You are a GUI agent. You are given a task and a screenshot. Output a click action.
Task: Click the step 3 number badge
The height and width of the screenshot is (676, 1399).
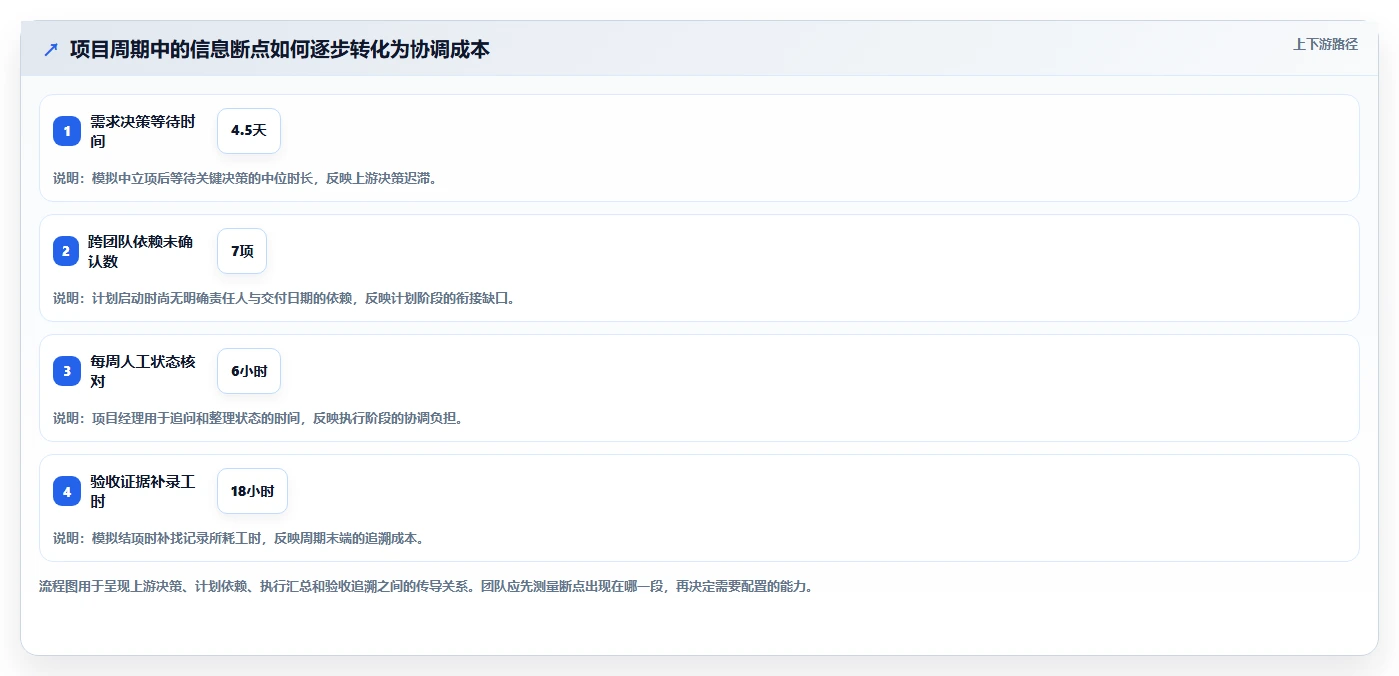pos(67,371)
